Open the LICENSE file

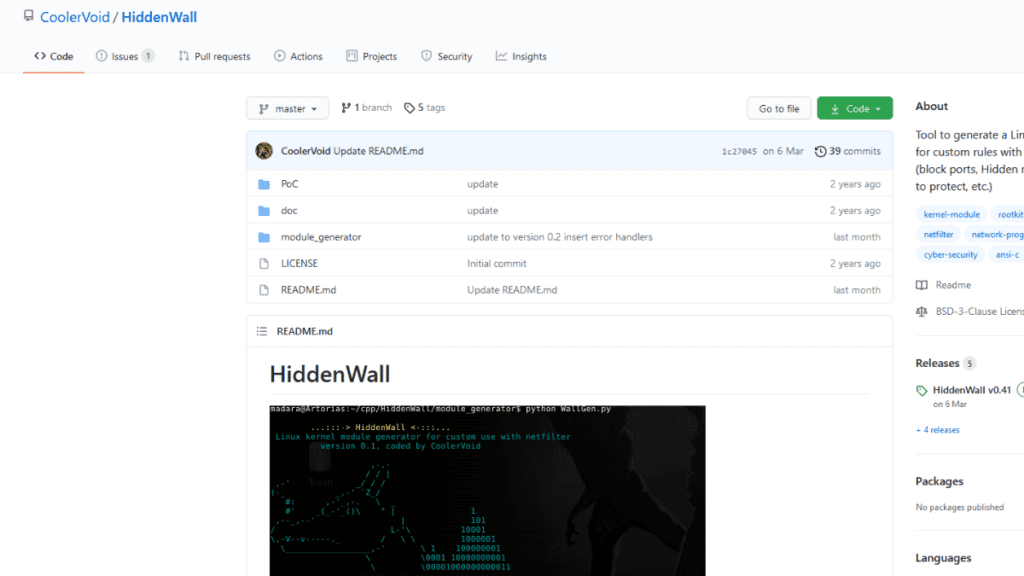click(299, 263)
